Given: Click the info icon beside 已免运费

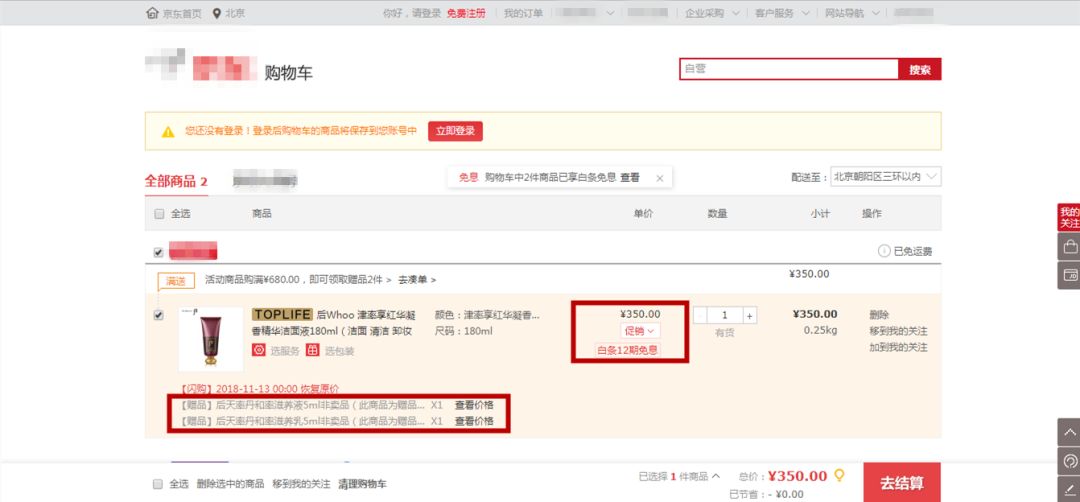Looking at the screenshot, I should (x=884, y=251).
